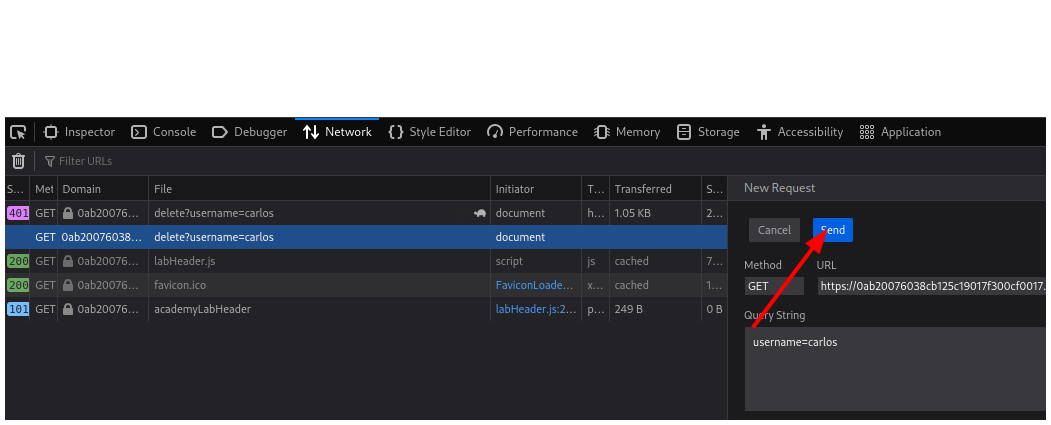The height and width of the screenshot is (425, 1051).
Task: Open the Inspector panel
Action: click(80, 132)
